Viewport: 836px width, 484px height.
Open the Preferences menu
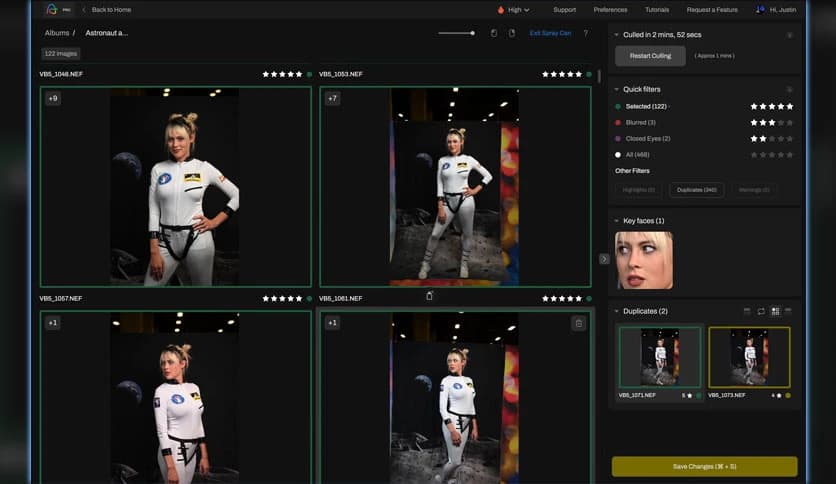[x=610, y=9]
